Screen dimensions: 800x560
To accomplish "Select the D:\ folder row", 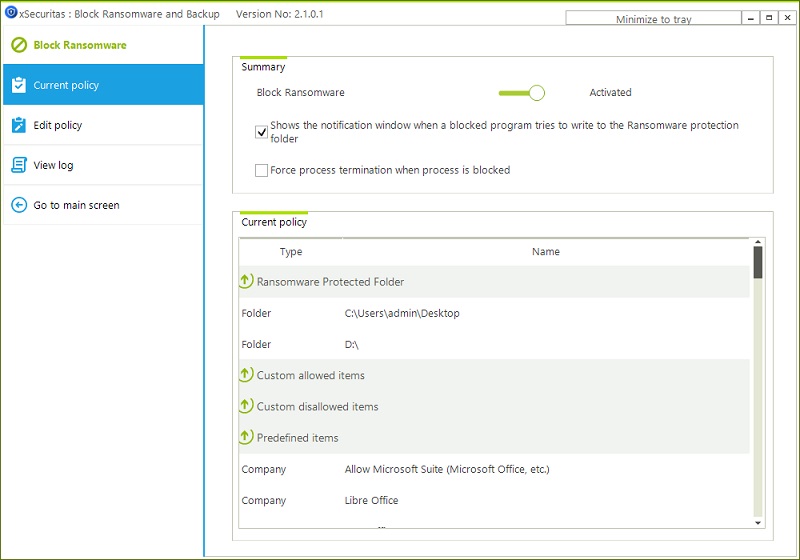I will click(494, 344).
